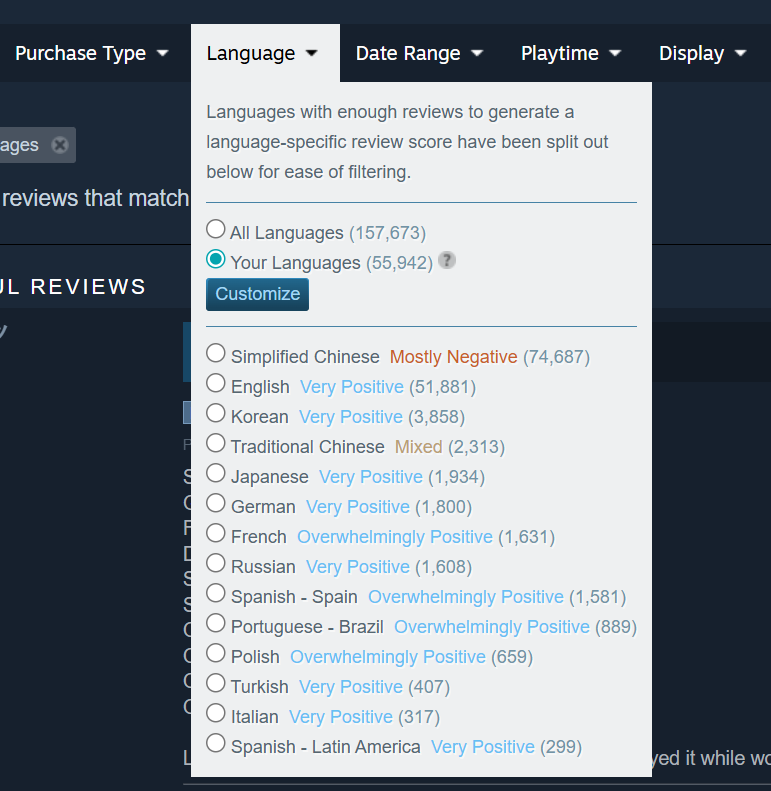Click the Very Positive score next to Korean

point(351,417)
